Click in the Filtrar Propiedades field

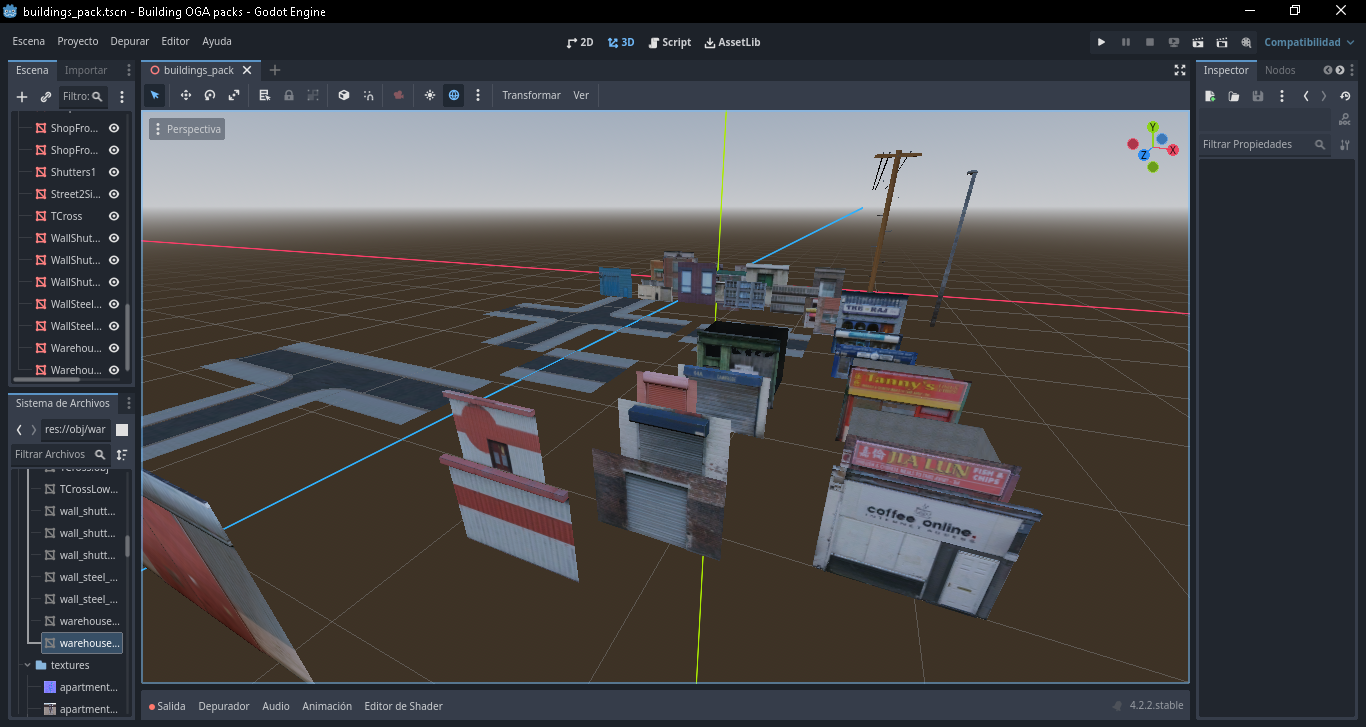(1265, 144)
